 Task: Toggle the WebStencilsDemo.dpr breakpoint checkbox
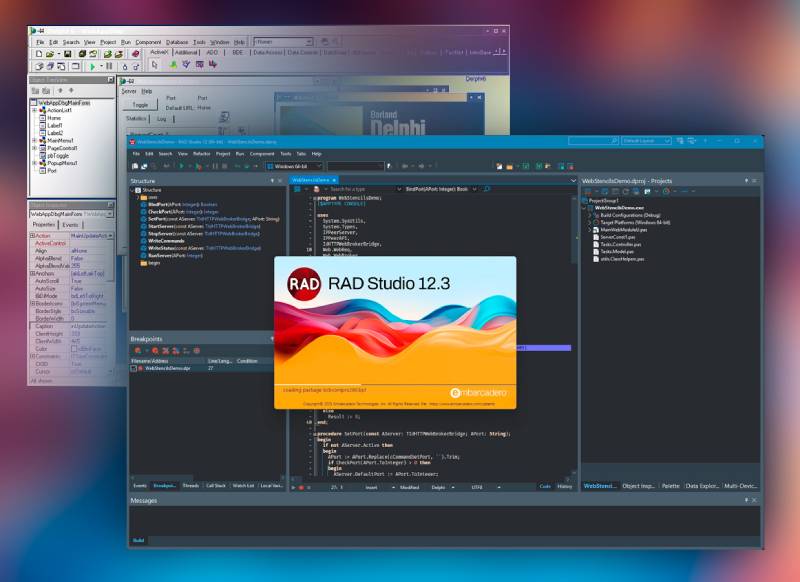click(134, 368)
